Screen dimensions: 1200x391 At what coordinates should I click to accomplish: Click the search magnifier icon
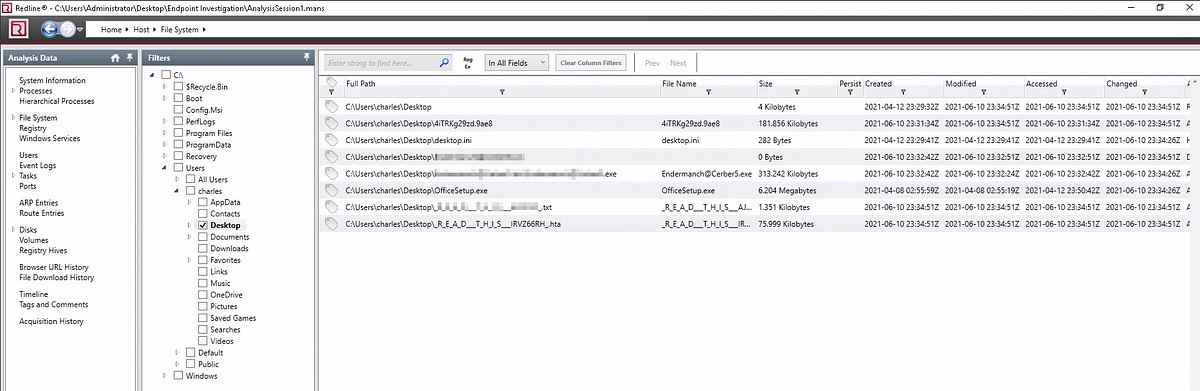click(445, 62)
